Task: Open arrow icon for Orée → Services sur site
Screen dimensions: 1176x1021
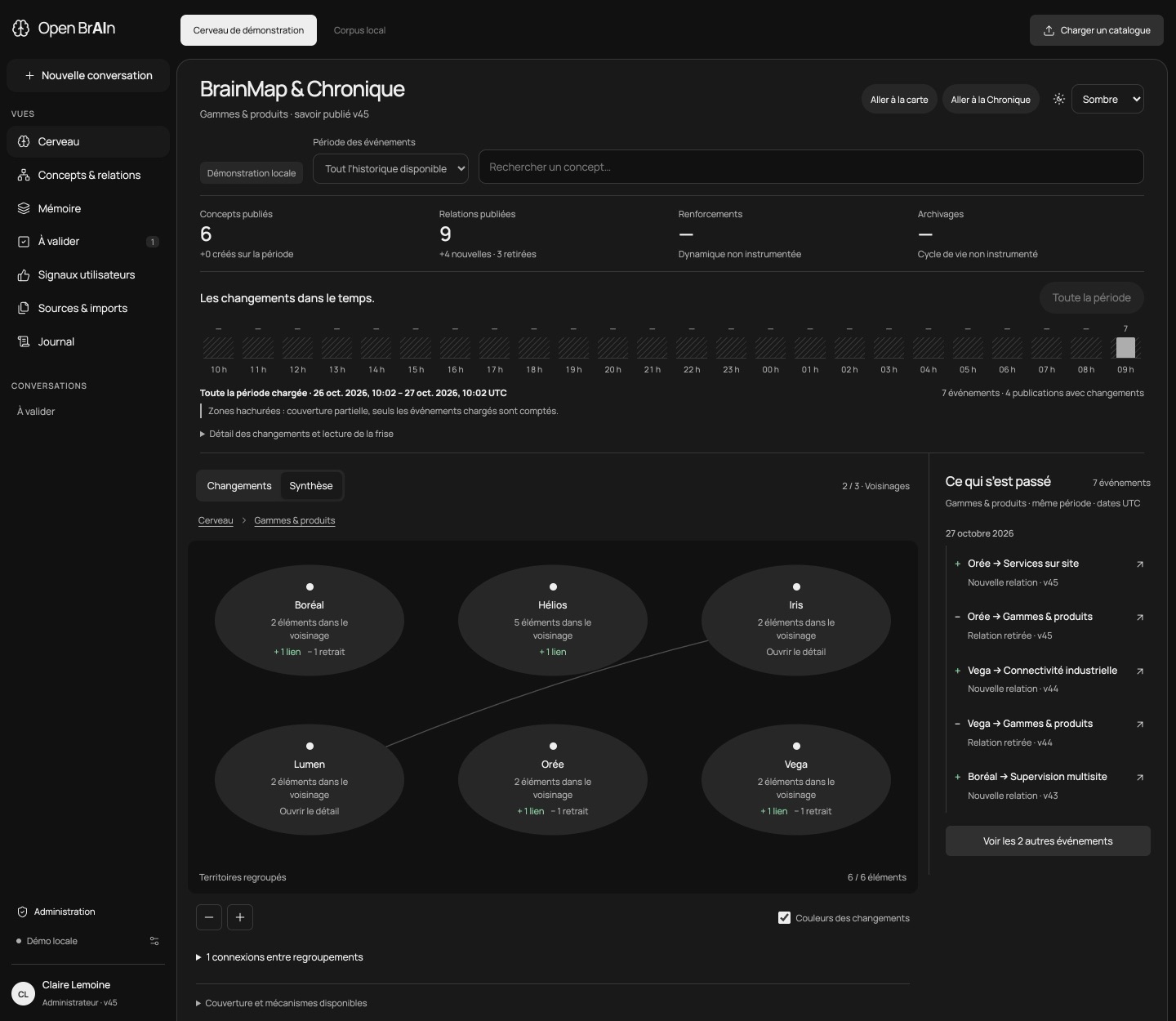Action: 1140,564
